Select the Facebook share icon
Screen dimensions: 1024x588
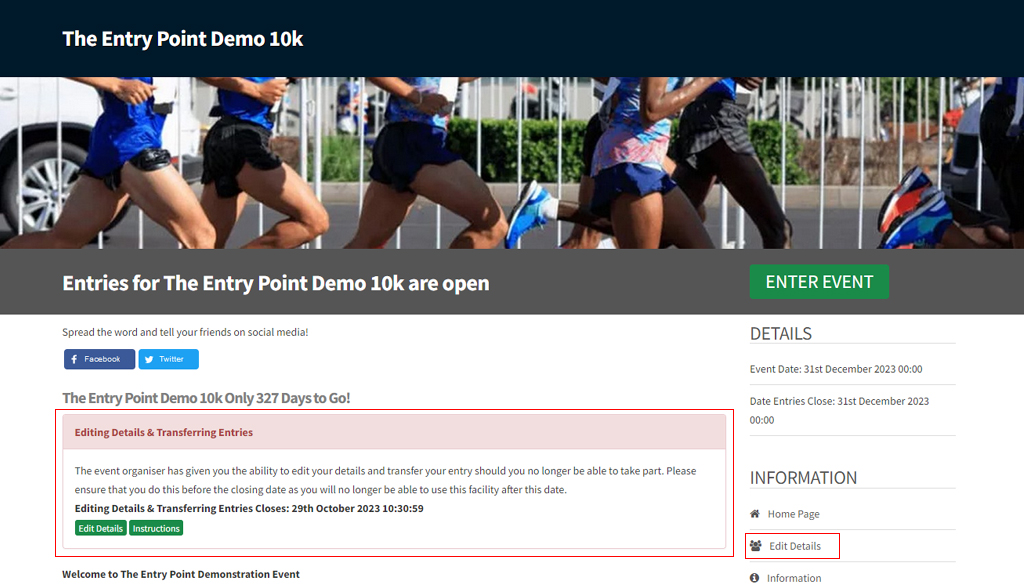coord(72,359)
